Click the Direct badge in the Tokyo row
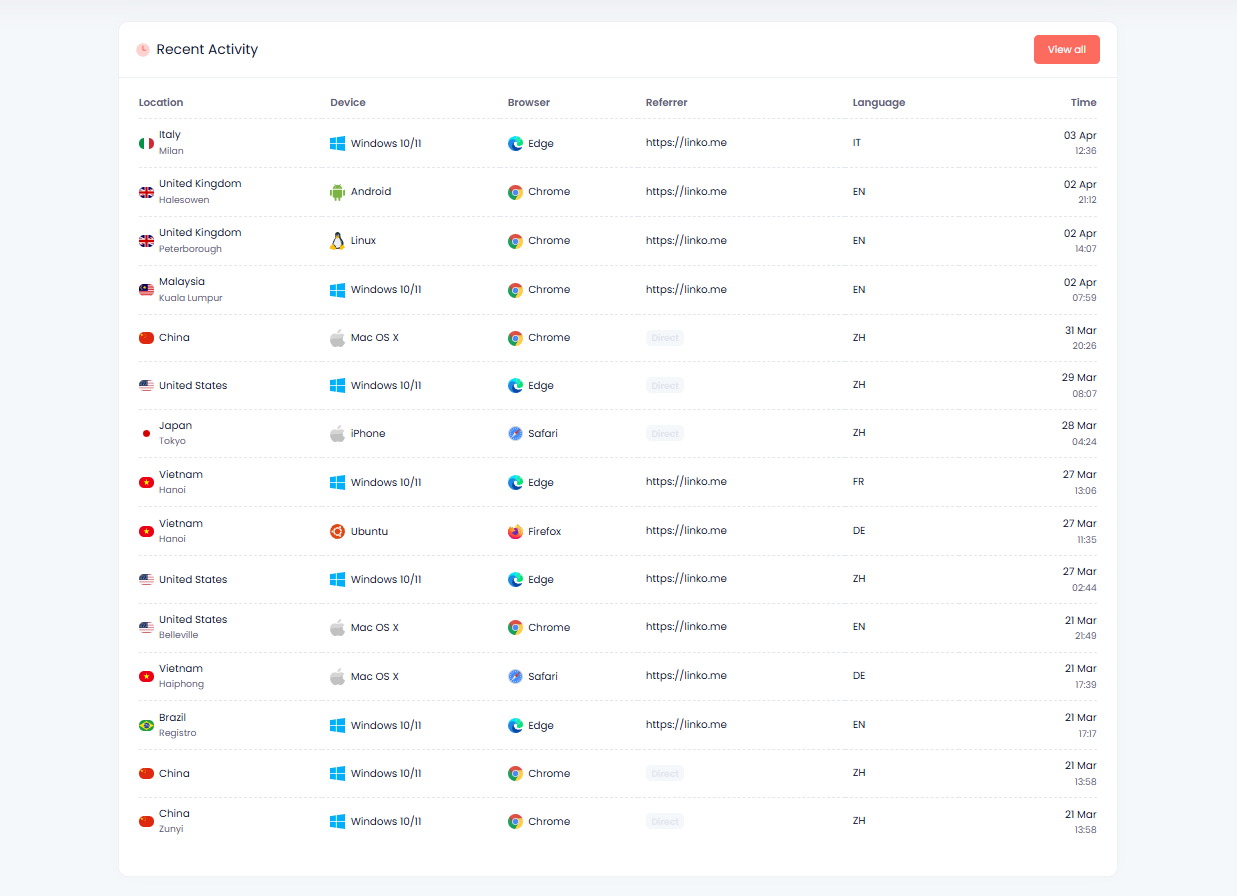Viewport: 1237px width, 896px height. click(x=664, y=433)
